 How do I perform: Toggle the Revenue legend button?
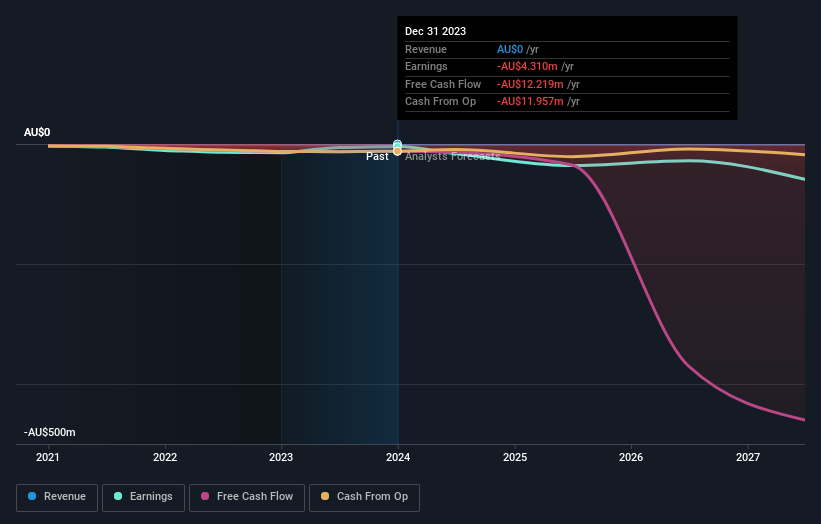tap(57, 497)
